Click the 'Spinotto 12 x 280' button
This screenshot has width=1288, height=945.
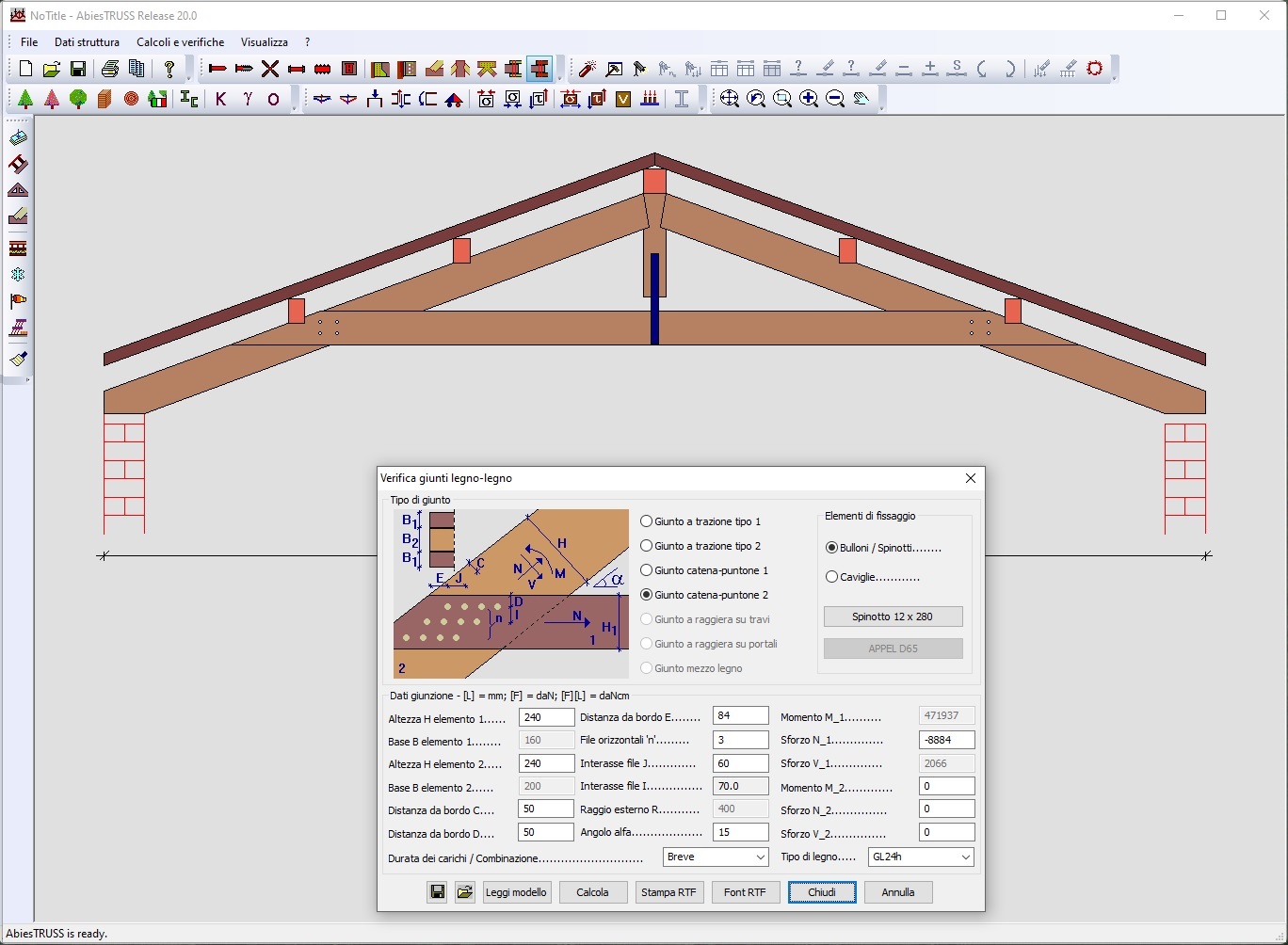click(893, 617)
